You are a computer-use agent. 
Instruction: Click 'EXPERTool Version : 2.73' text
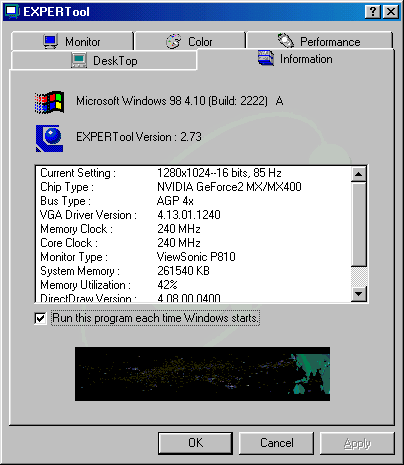pos(139,137)
